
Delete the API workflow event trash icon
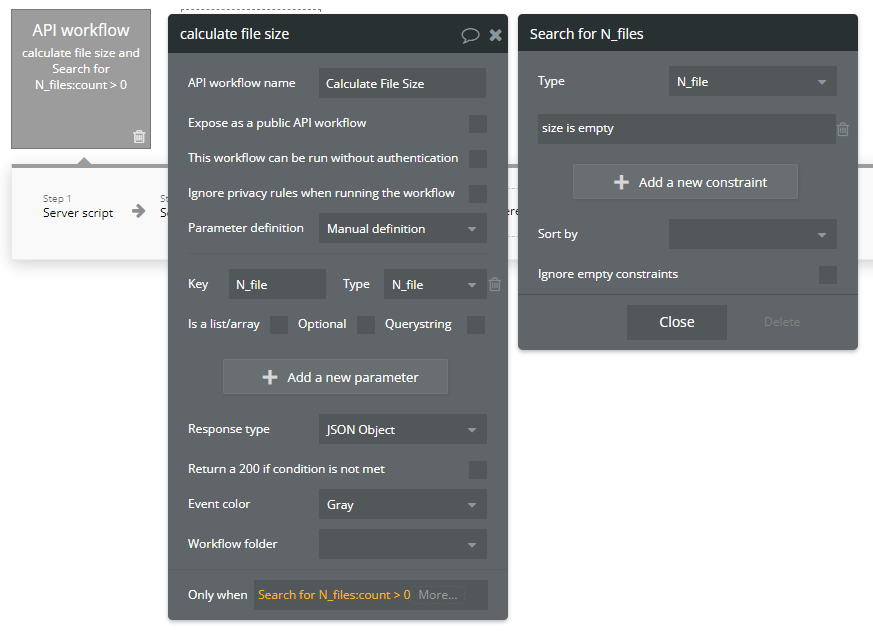[x=139, y=137]
